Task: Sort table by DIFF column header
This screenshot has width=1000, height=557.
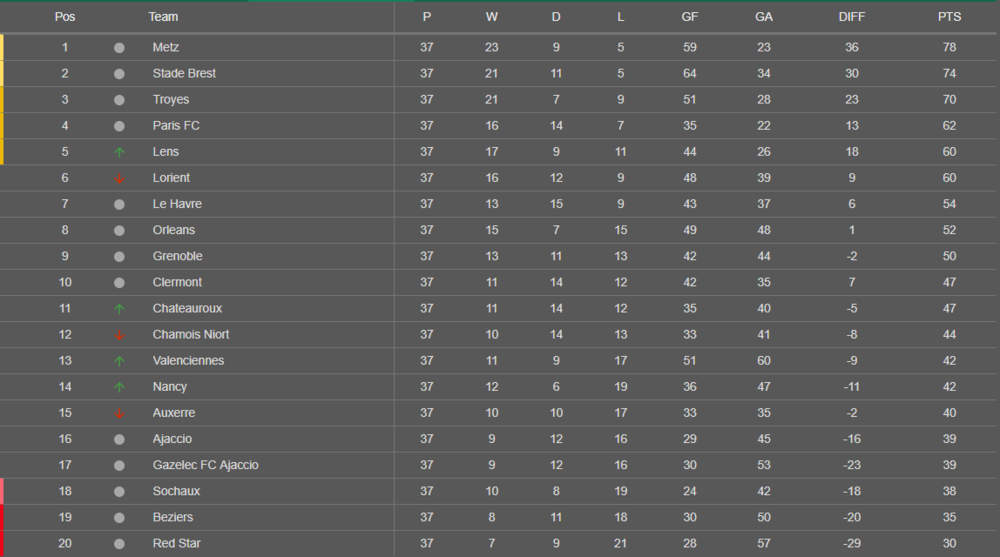Action: 851,17
